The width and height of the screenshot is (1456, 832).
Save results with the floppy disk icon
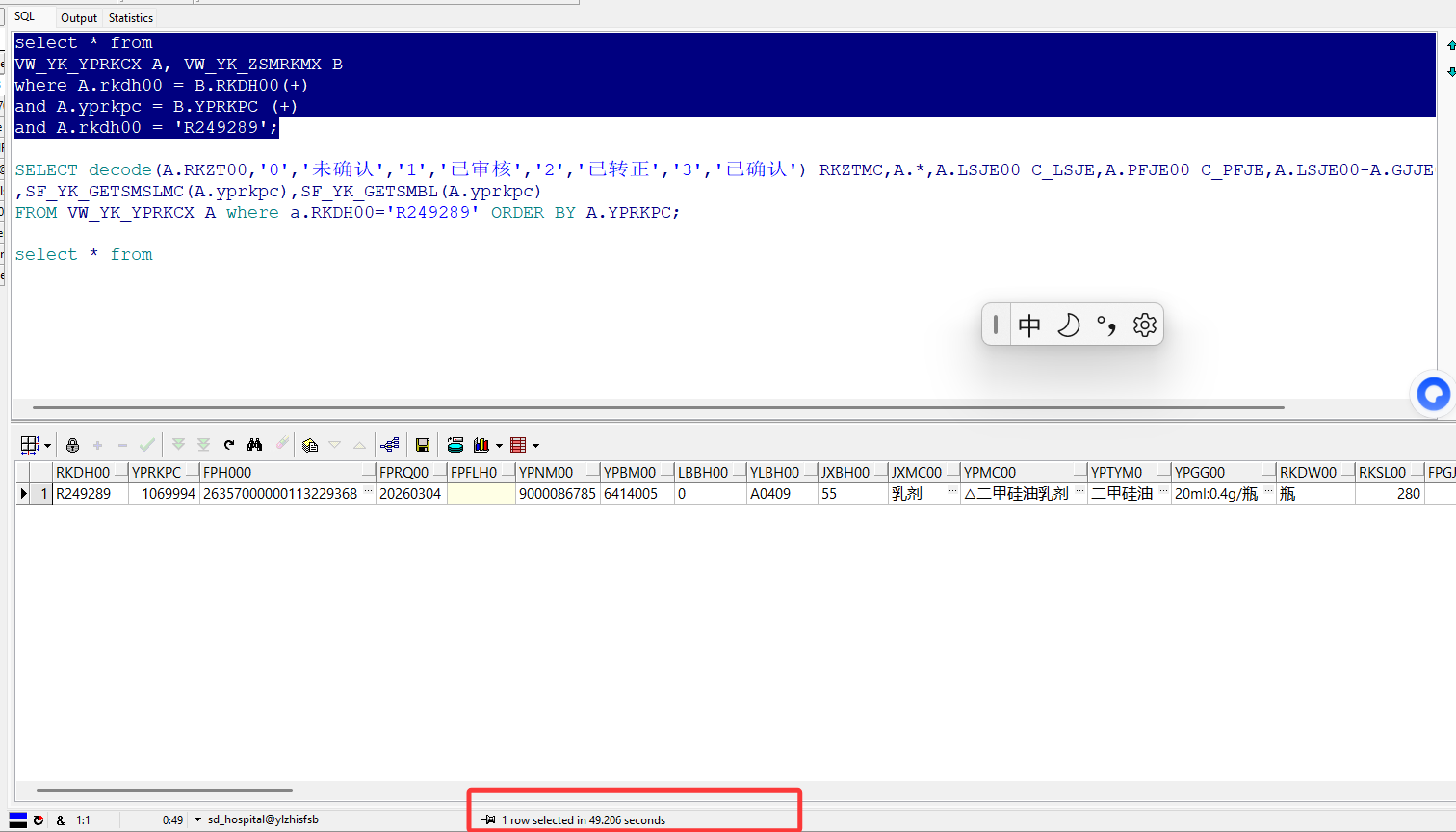tap(423, 445)
